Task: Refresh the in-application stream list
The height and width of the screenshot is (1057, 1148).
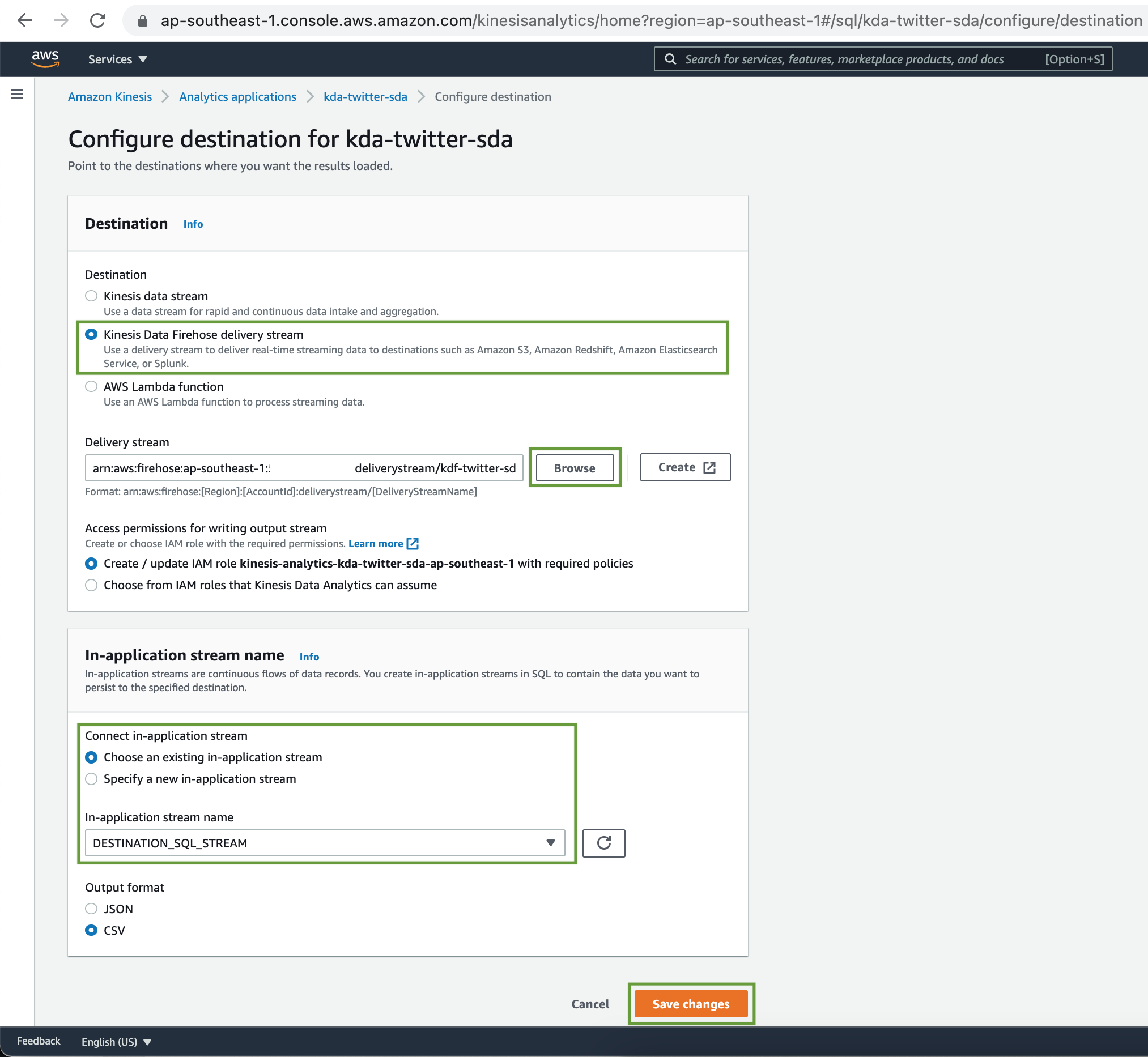Action: coord(604,843)
